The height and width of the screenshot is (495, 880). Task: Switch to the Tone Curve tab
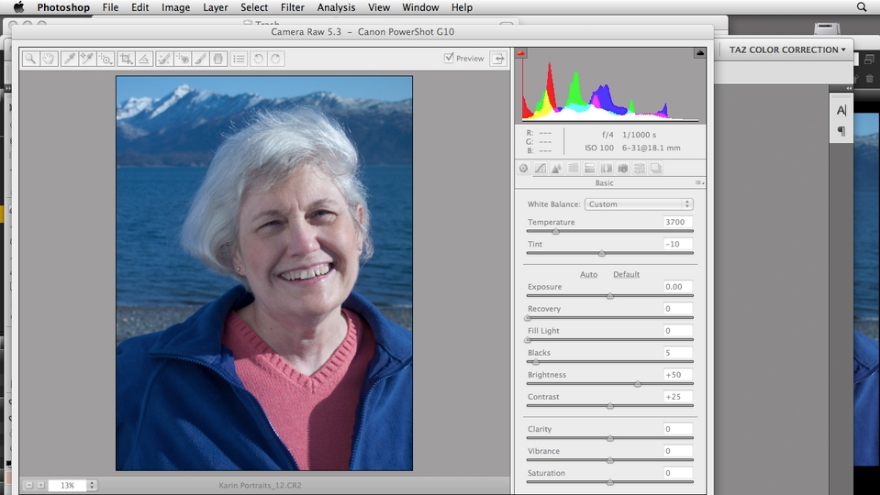[540, 168]
